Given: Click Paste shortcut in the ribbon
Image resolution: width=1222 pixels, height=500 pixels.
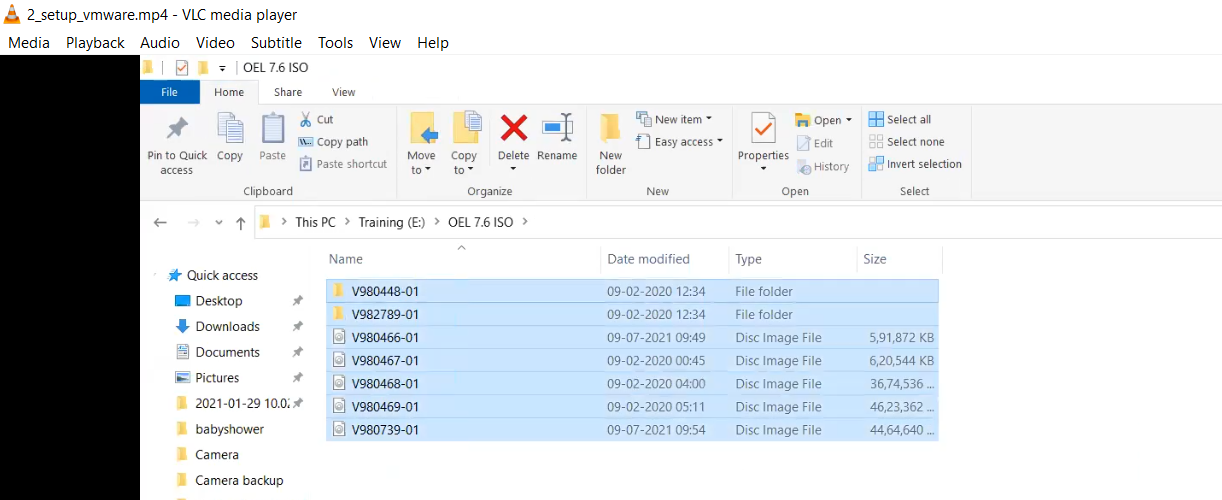Looking at the screenshot, I should click(x=343, y=164).
